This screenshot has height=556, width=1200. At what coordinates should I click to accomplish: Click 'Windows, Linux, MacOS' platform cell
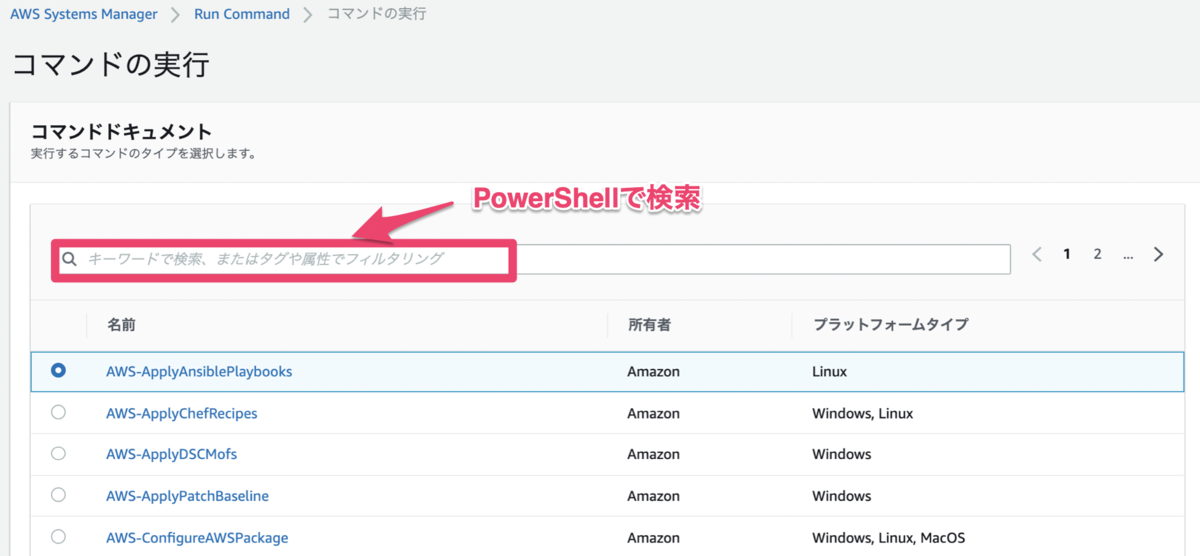[x=888, y=538]
